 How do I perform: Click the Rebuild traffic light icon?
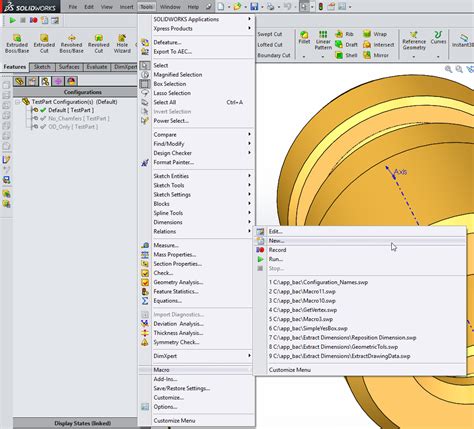321,7
